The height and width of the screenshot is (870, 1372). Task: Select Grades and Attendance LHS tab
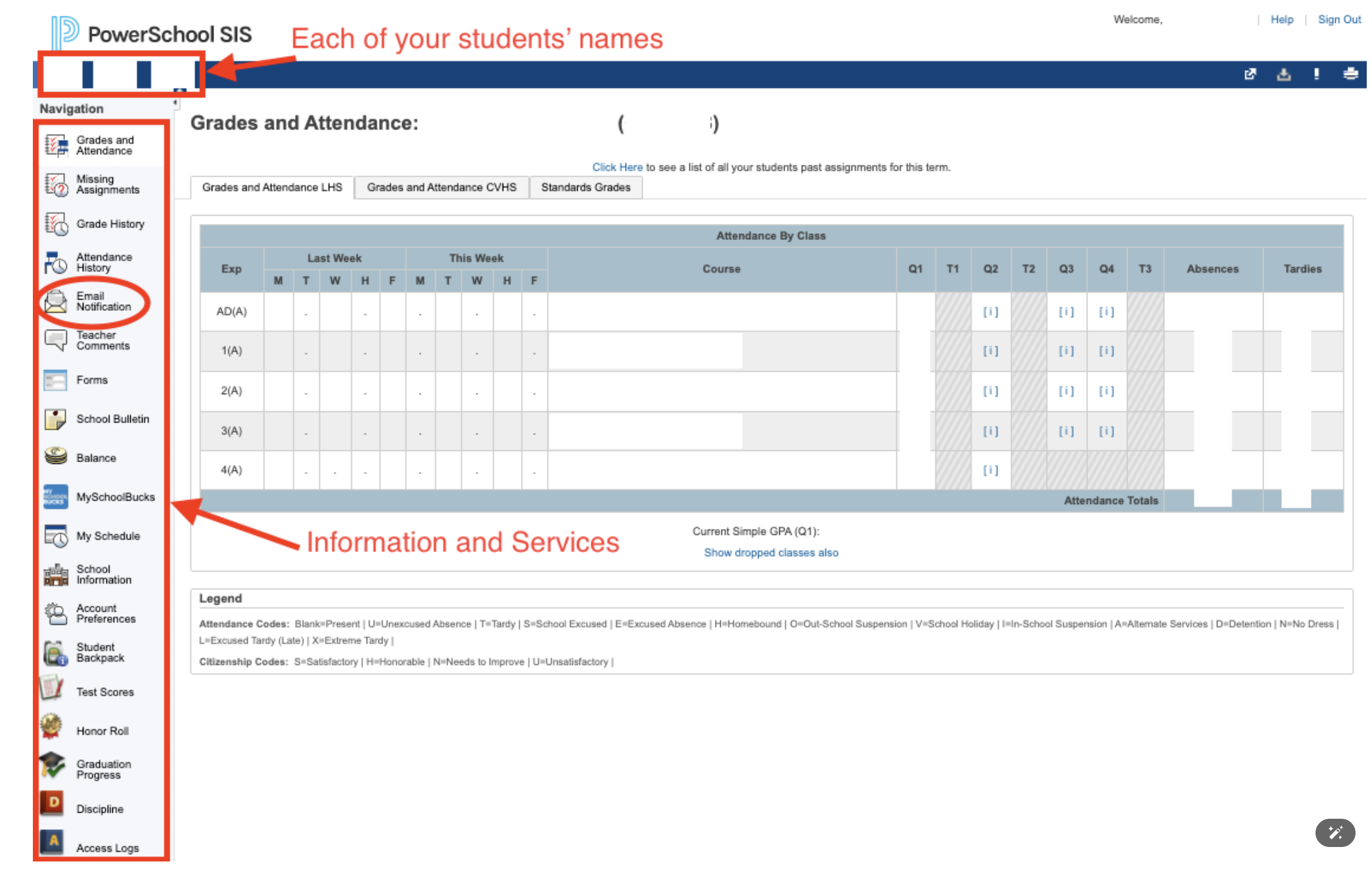tap(272, 187)
